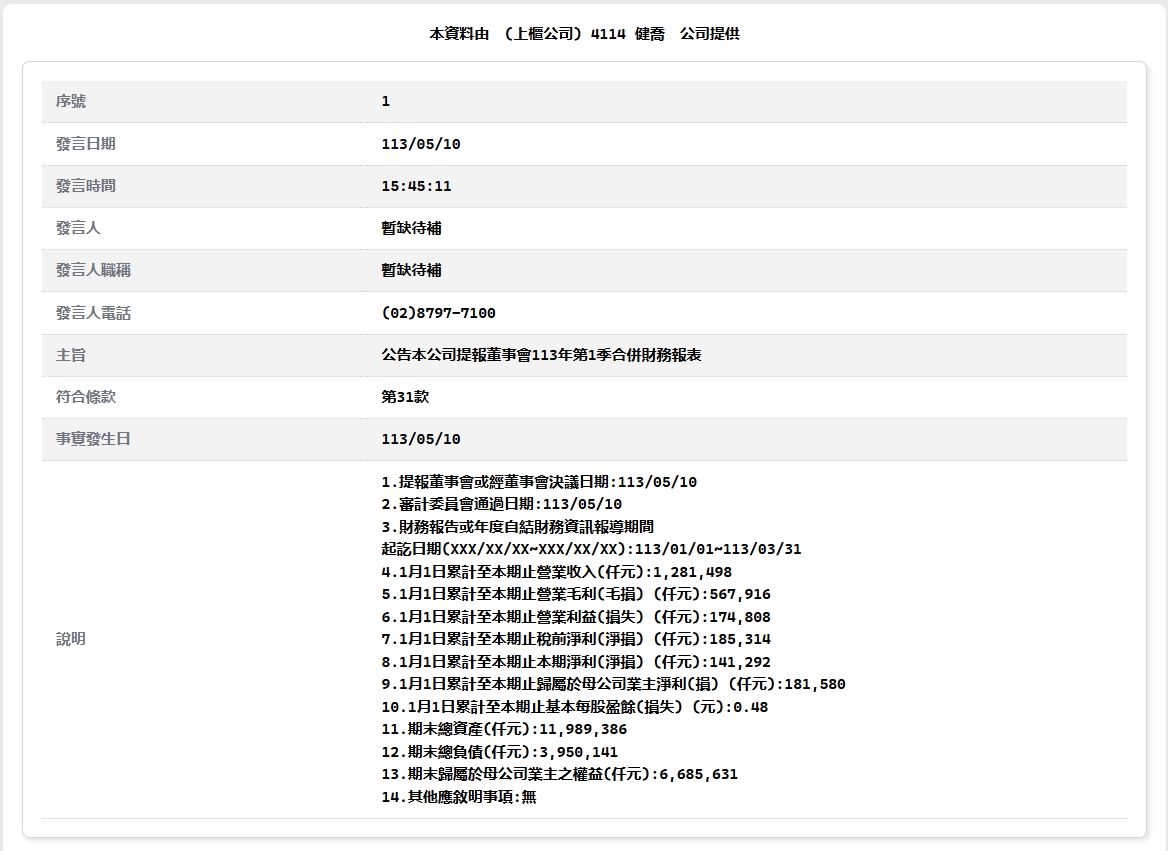Click the '發言人電話' label
The width and height of the screenshot is (1168, 851).
(93, 313)
